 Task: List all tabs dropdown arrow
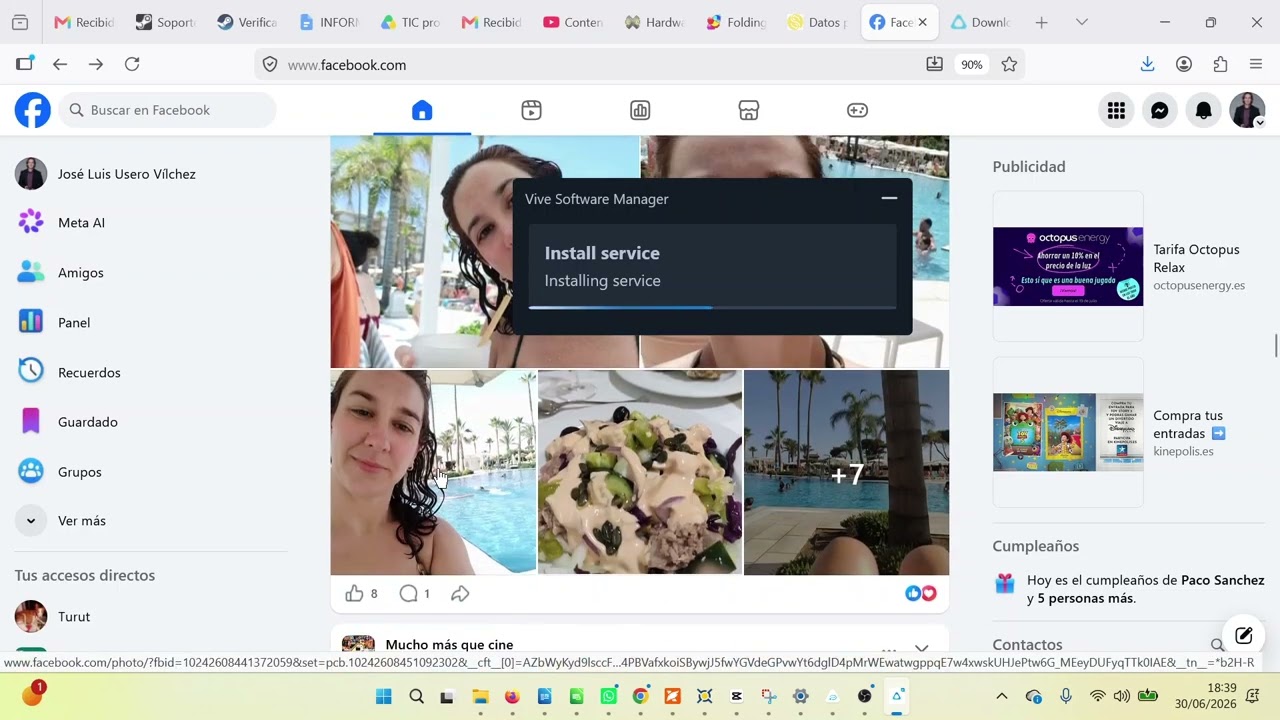[x=1081, y=22]
